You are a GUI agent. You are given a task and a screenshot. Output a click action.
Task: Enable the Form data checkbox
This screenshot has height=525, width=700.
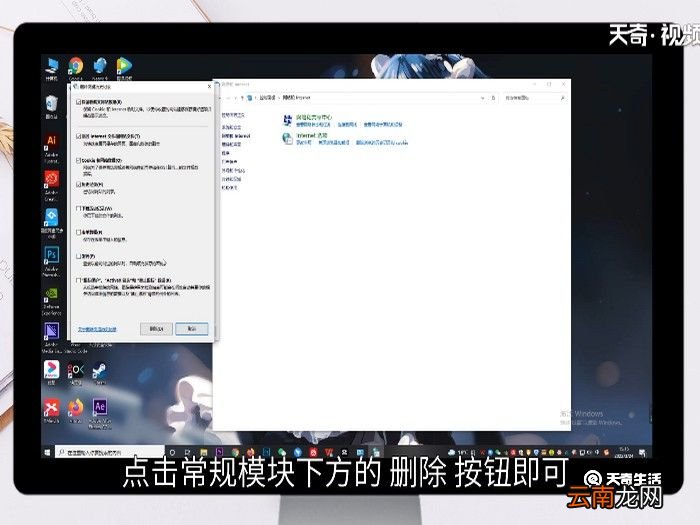[79, 232]
